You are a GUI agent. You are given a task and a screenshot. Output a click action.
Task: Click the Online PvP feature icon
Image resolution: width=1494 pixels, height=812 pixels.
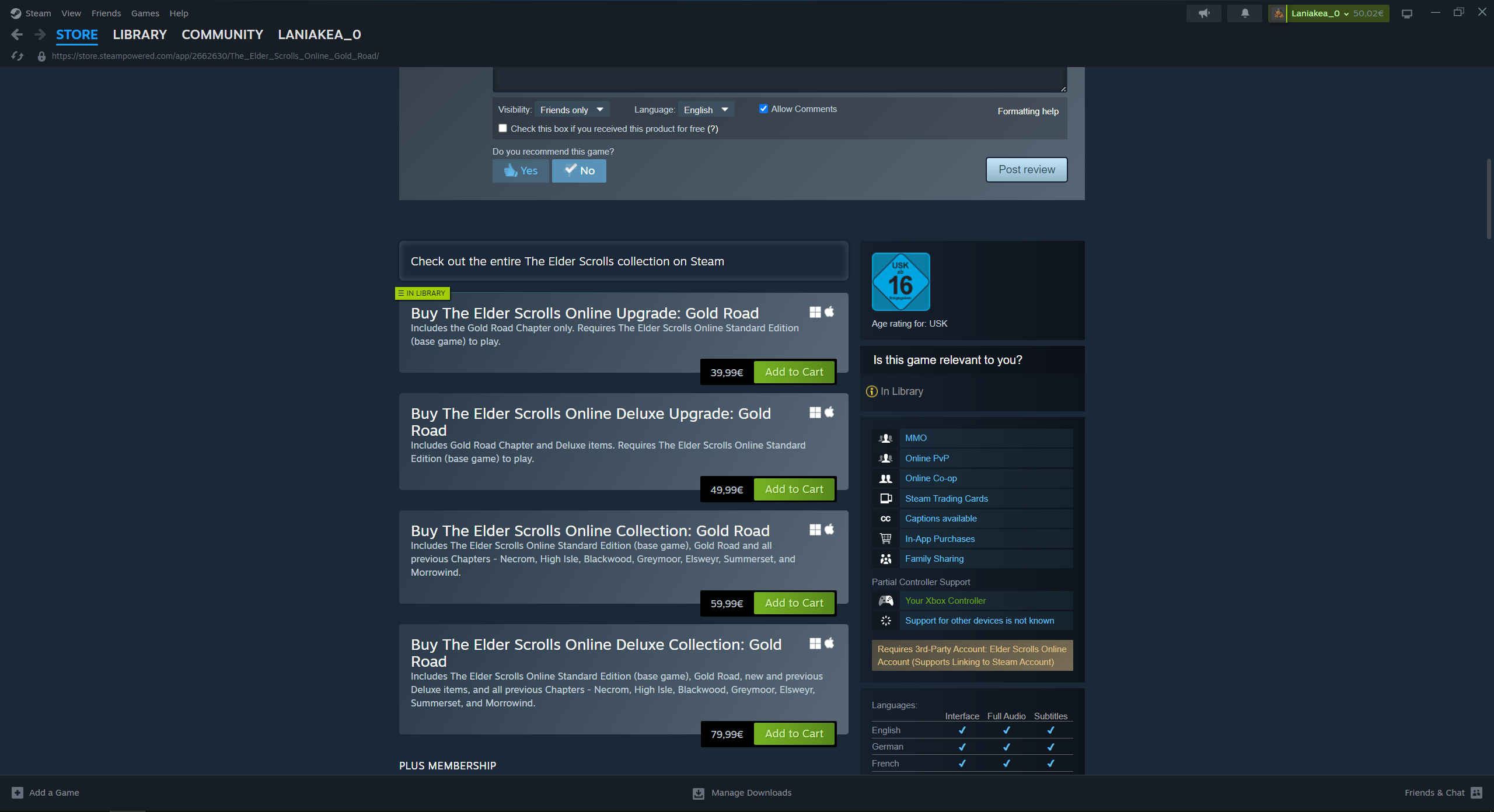pyautogui.click(x=886, y=459)
